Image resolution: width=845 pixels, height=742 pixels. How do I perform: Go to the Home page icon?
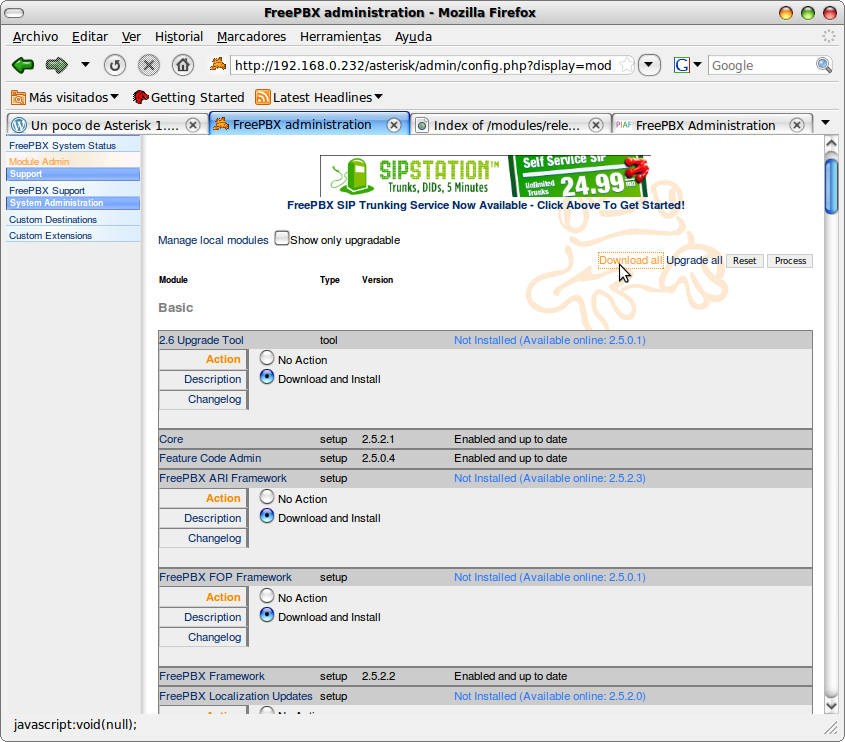coord(182,65)
